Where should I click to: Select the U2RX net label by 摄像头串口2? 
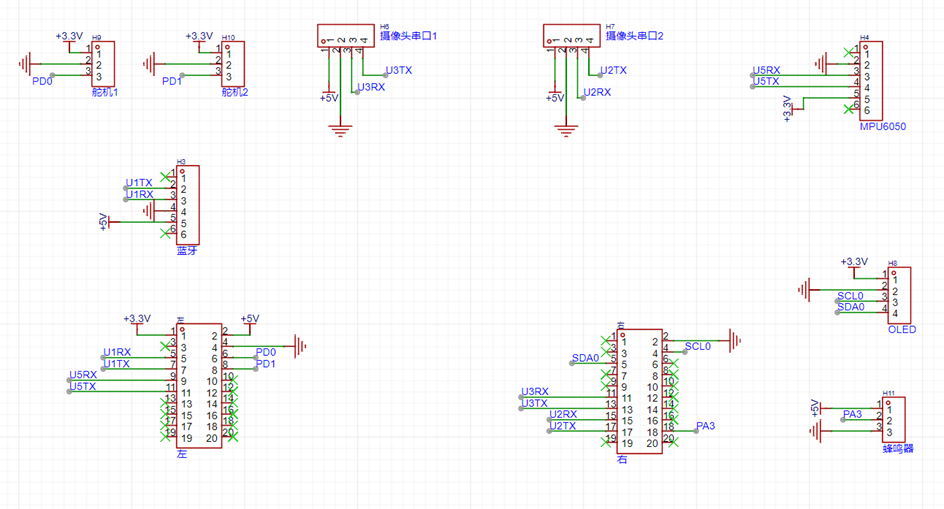pyautogui.click(x=596, y=92)
